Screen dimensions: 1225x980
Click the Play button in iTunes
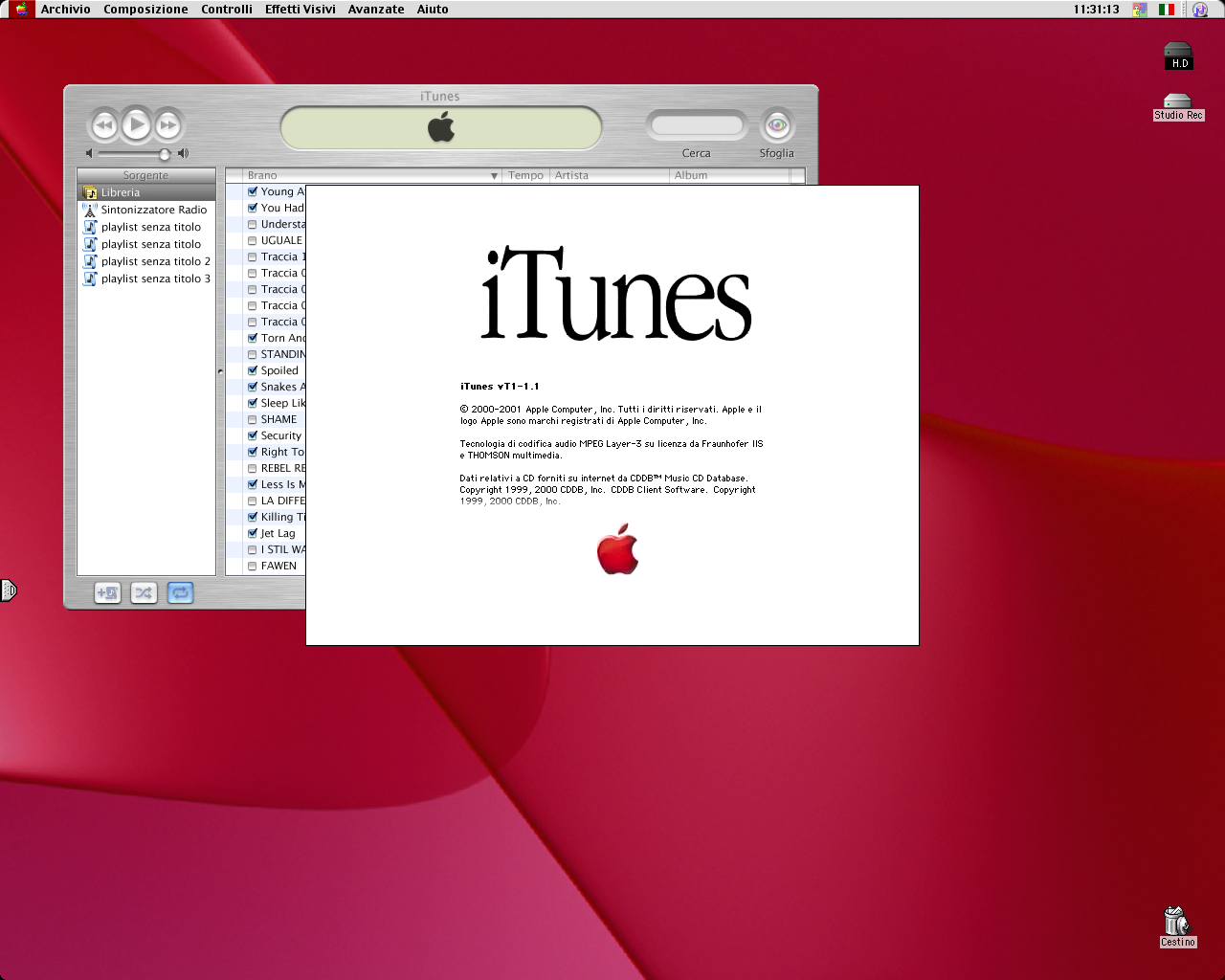click(137, 124)
